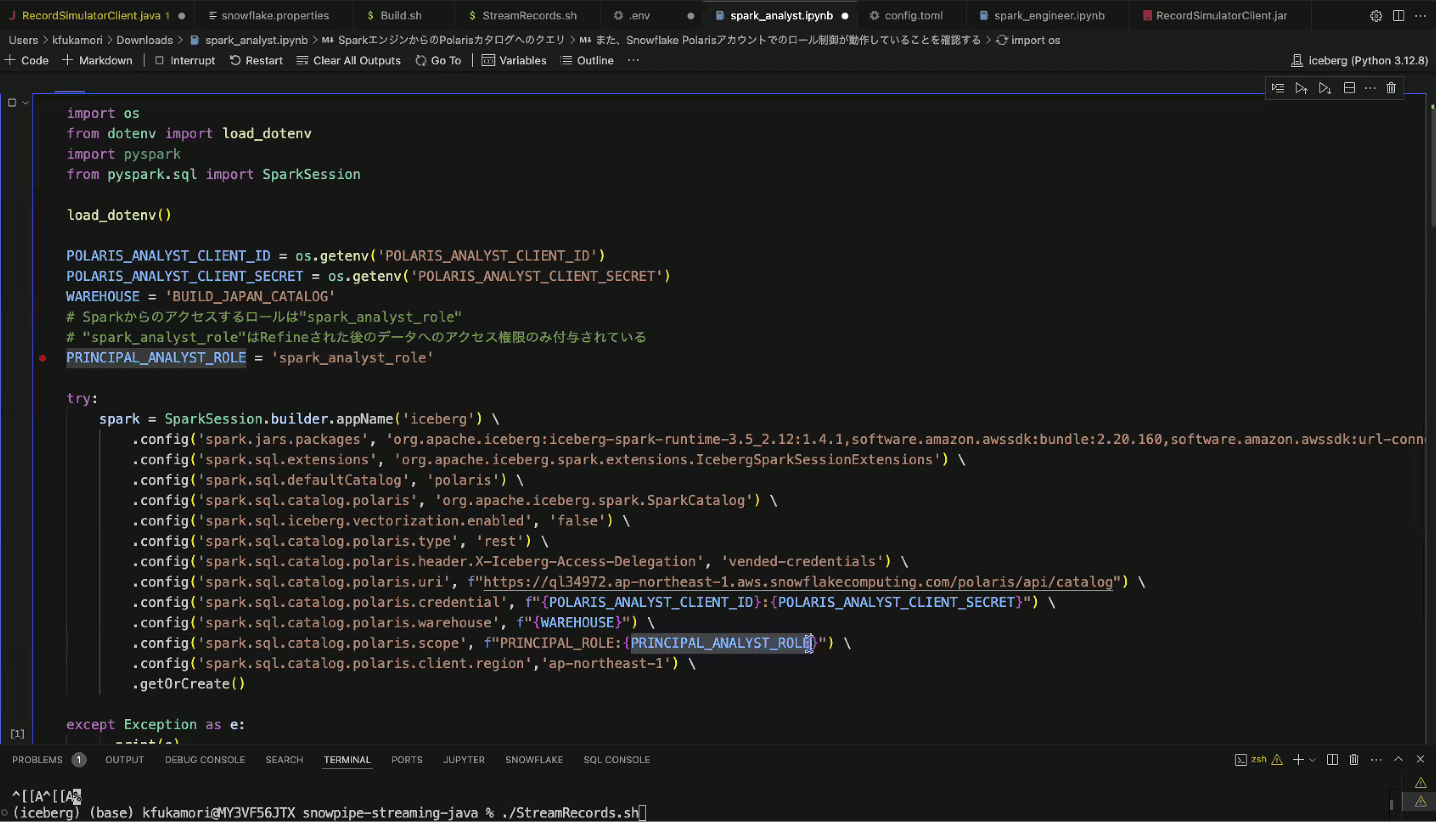Open the PORTS panel tab
Screen dimensions: 1436x822
[x=407, y=760]
